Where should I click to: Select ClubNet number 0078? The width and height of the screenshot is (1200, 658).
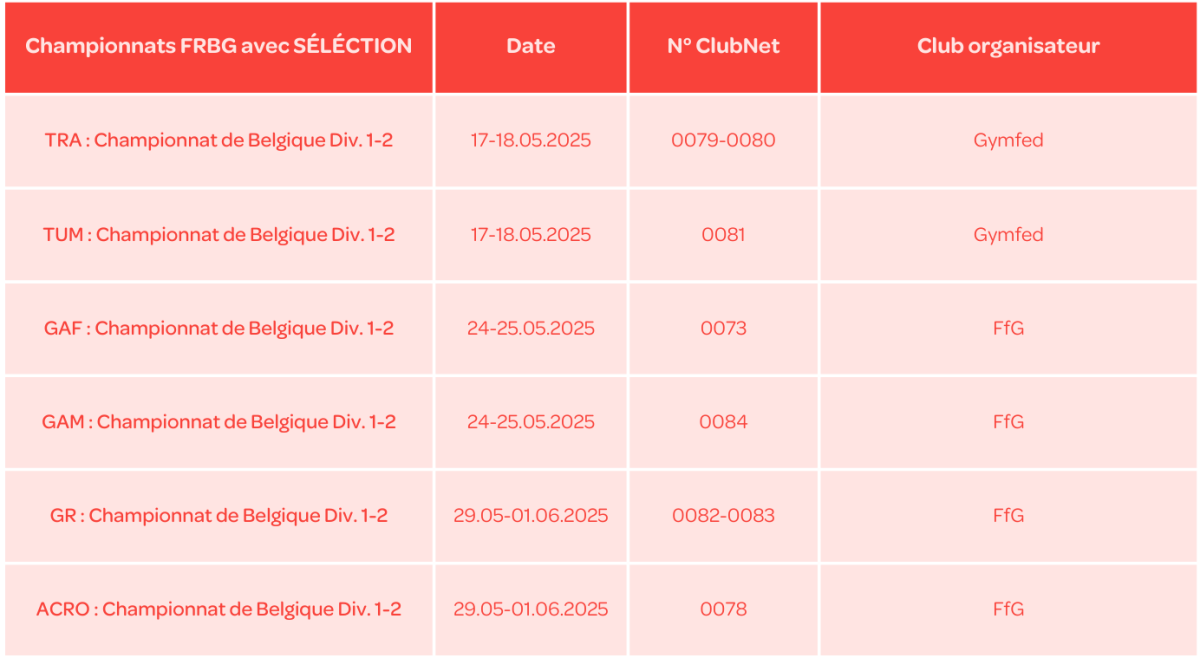coord(723,609)
